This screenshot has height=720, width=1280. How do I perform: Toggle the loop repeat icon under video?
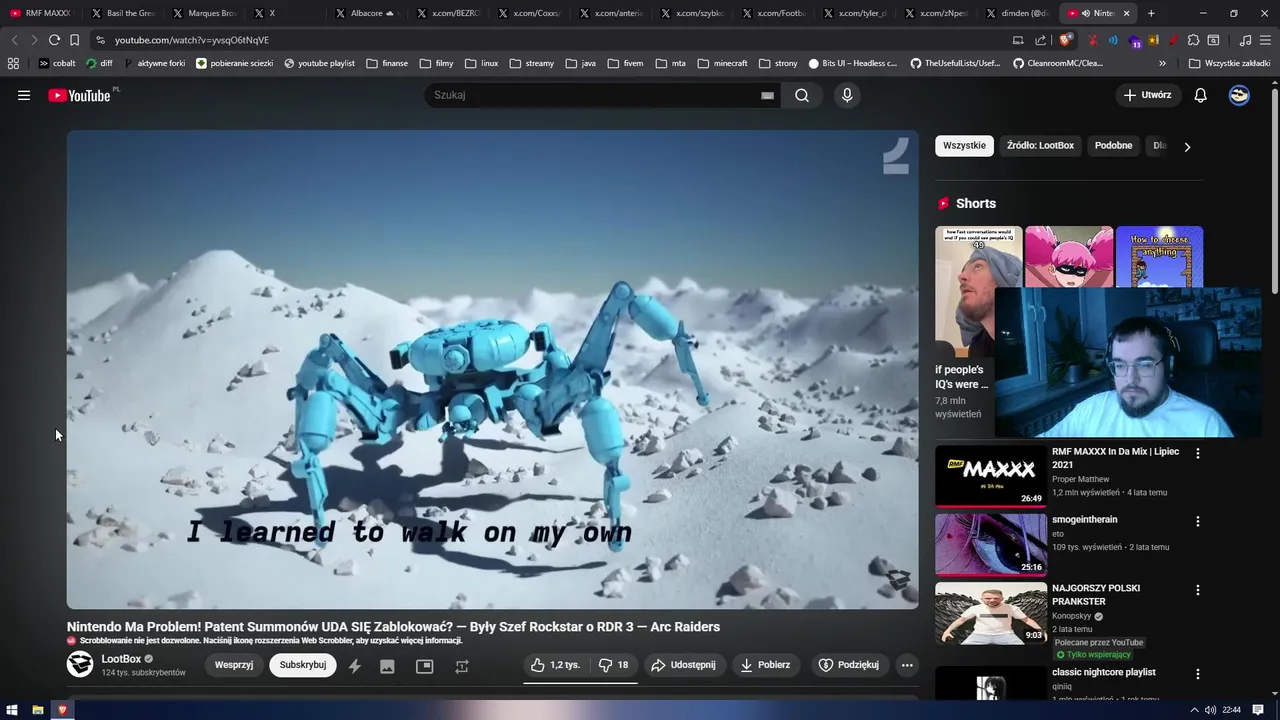[x=462, y=666]
